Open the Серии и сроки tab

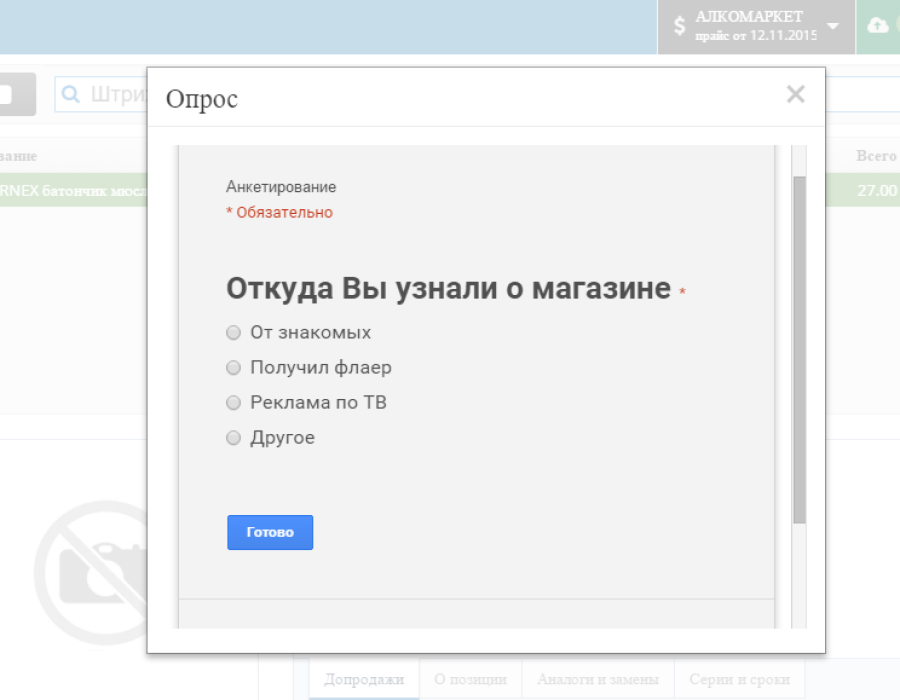pyautogui.click(x=739, y=679)
